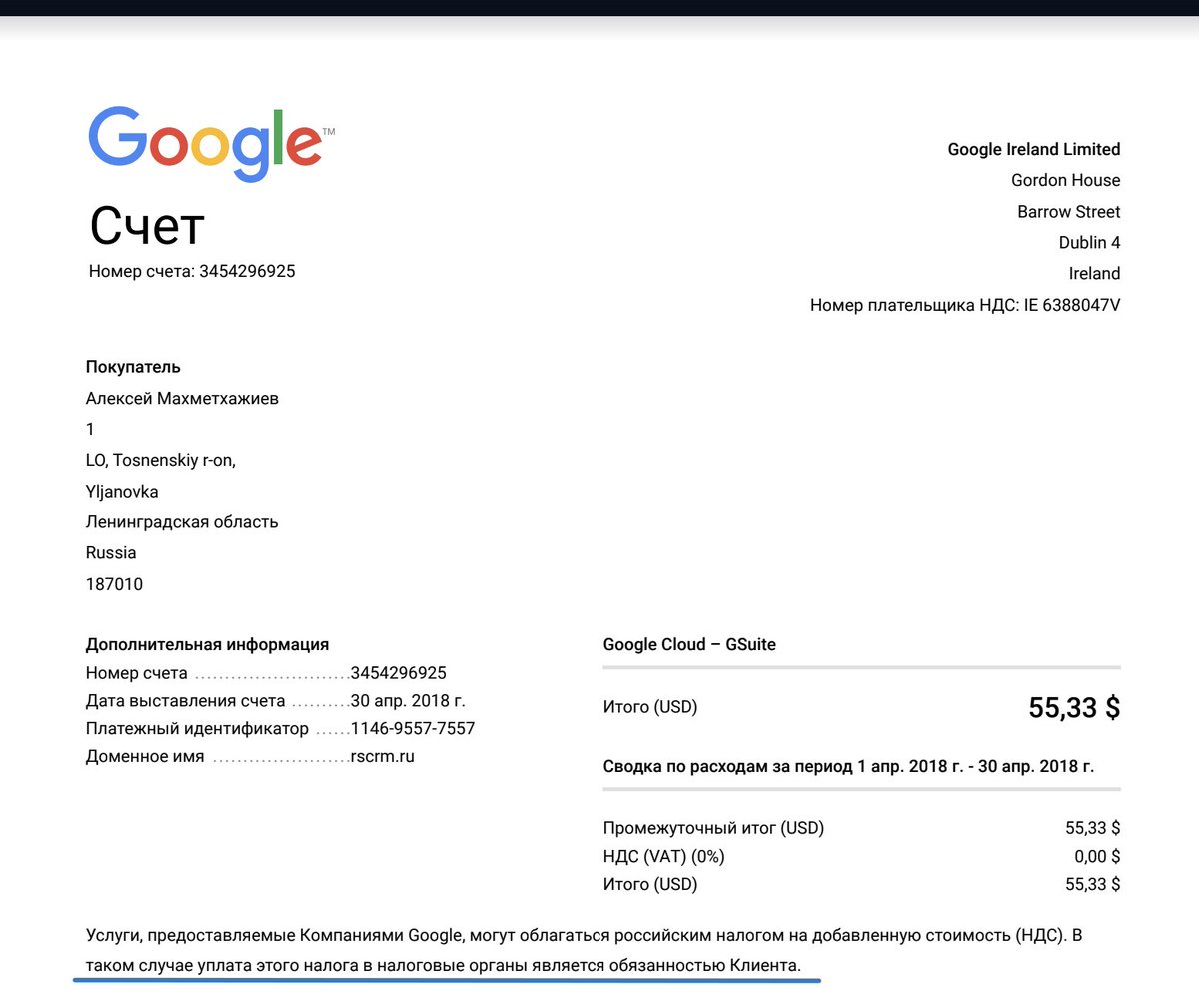This screenshot has width=1199, height=1008.
Task: Click 'LO, Tosnenskiy r-on,' address line
Action: point(161,460)
